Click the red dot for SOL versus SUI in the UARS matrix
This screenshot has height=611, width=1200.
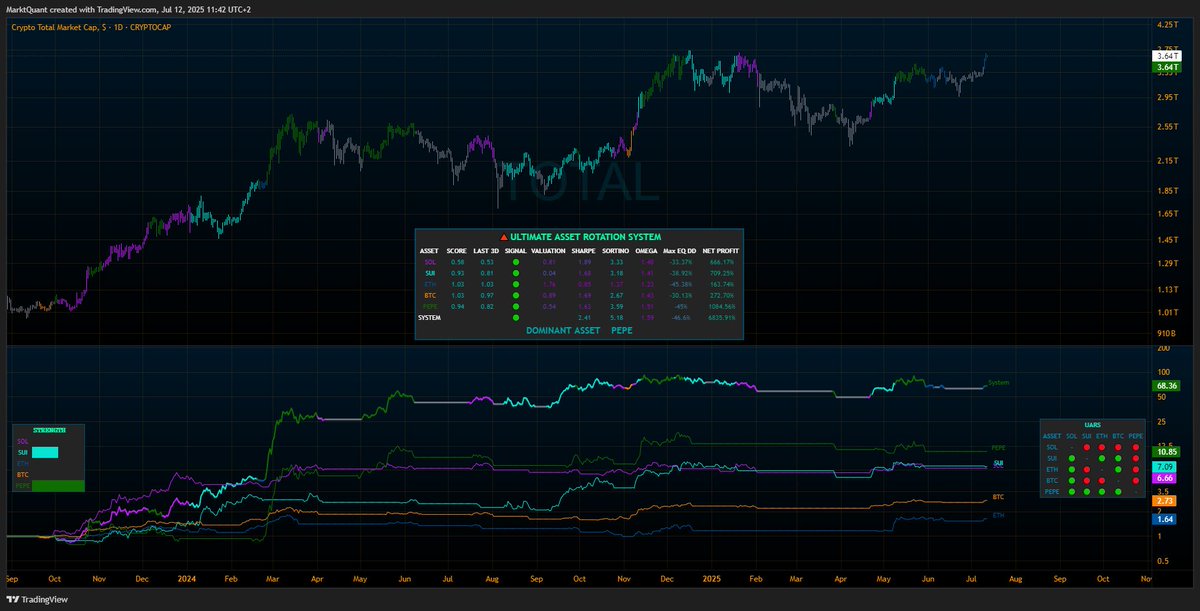1087,447
